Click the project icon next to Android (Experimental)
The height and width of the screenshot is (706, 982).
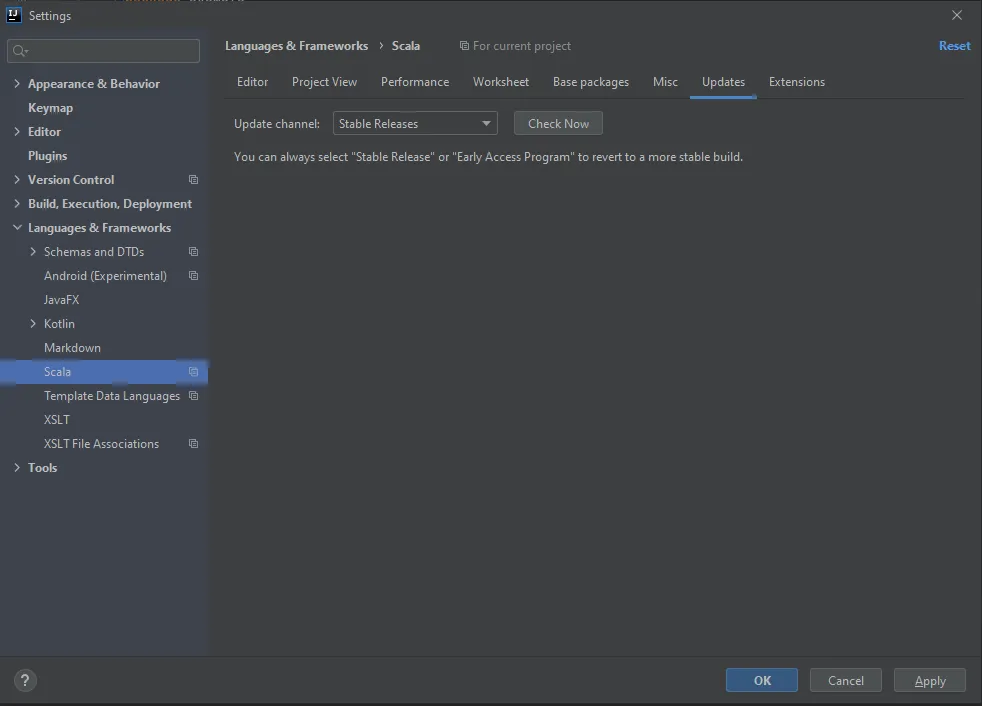click(194, 276)
